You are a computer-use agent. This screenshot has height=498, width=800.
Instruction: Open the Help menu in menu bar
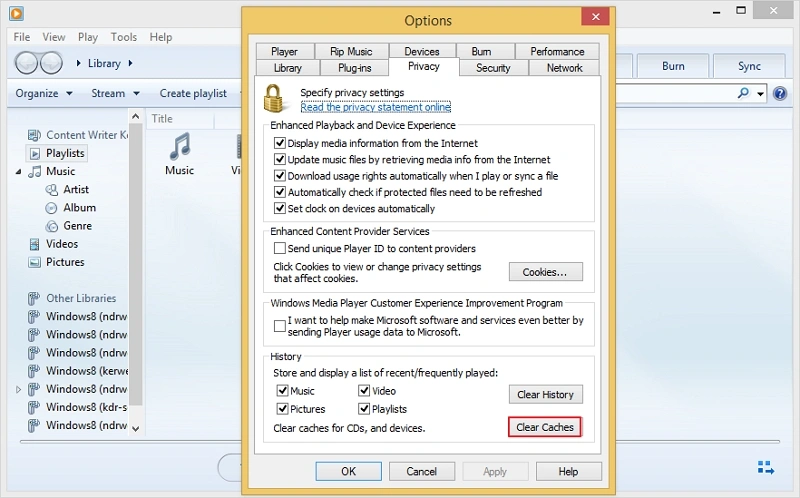(161, 37)
